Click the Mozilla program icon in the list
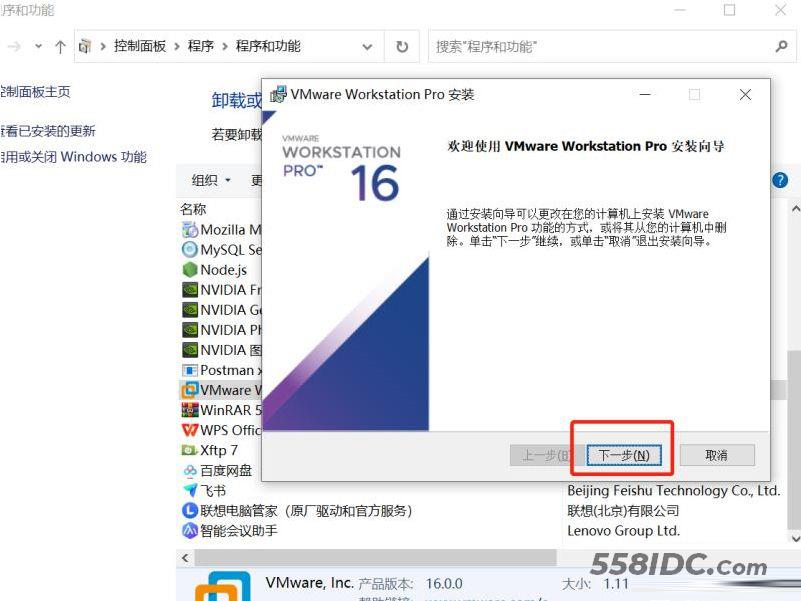 pyautogui.click(x=190, y=230)
